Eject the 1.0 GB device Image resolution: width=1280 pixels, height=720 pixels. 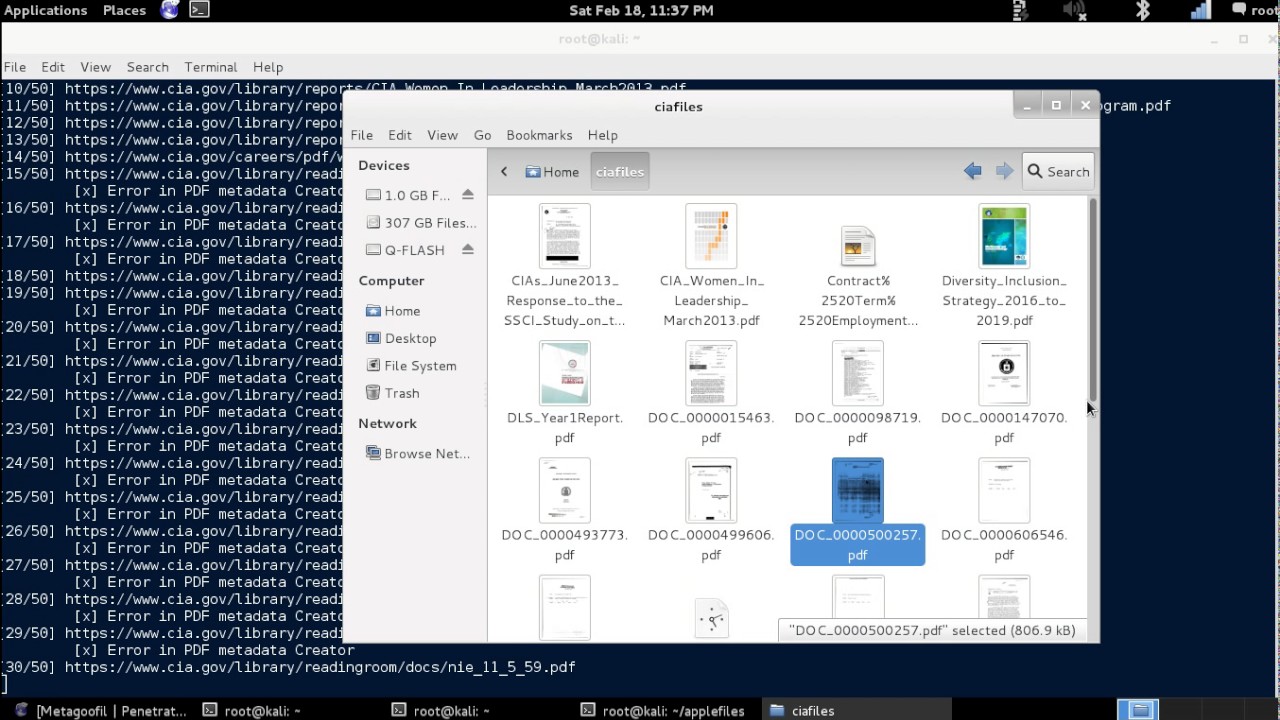[467, 195]
